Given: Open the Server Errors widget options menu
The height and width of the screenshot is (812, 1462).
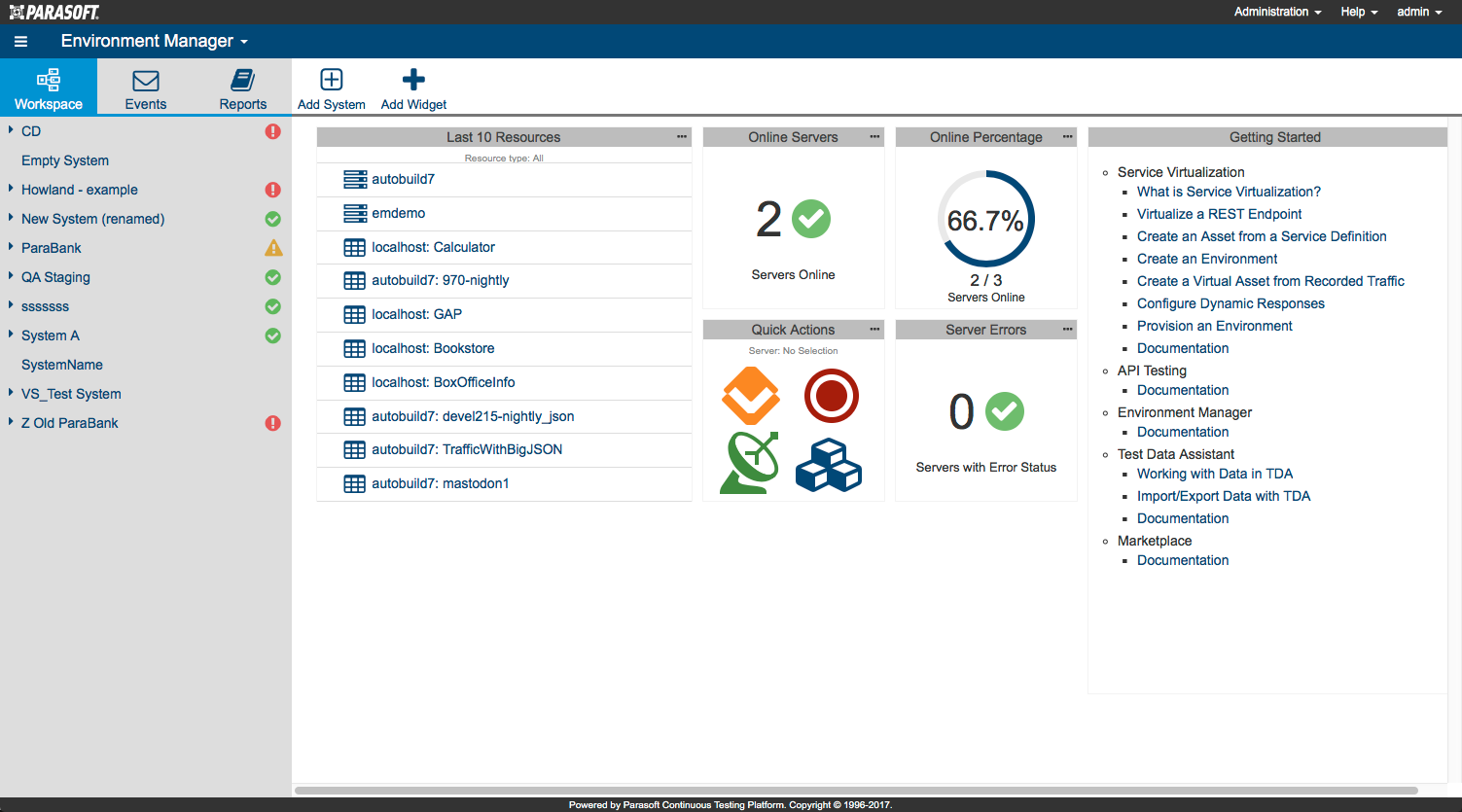Looking at the screenshot, I should 1067,330.
